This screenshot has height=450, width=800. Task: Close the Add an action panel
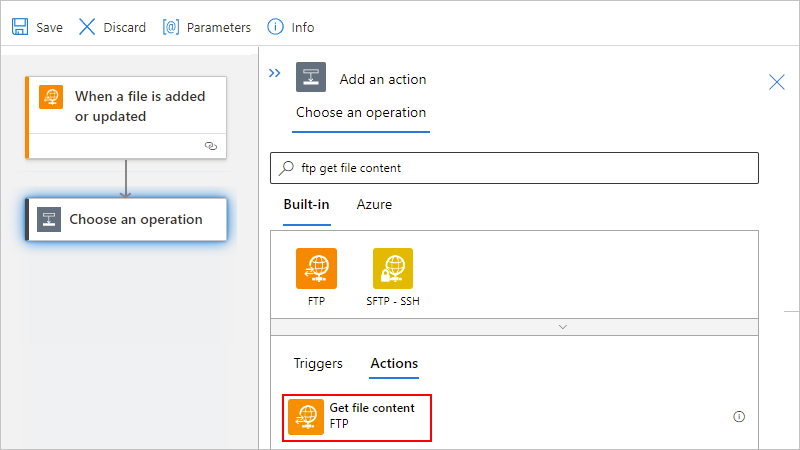776,82
